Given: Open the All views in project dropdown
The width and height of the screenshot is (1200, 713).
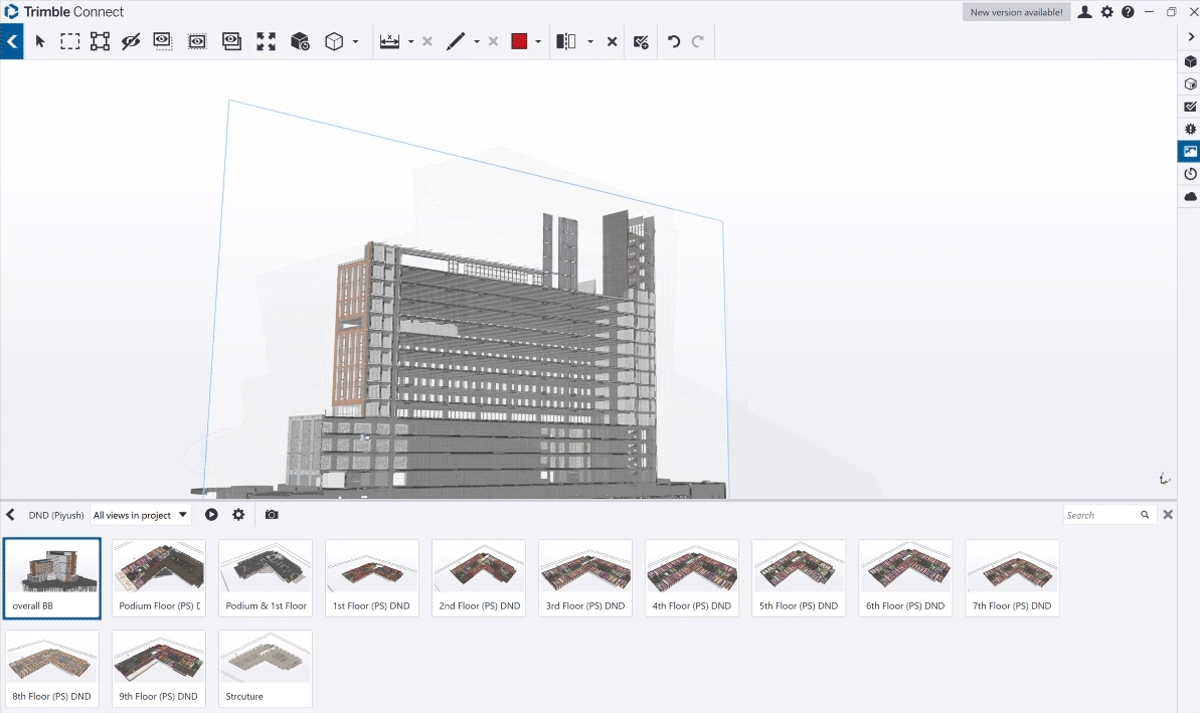Looking at the screenshot, I should pyautogui.click(x=140, y=514).
